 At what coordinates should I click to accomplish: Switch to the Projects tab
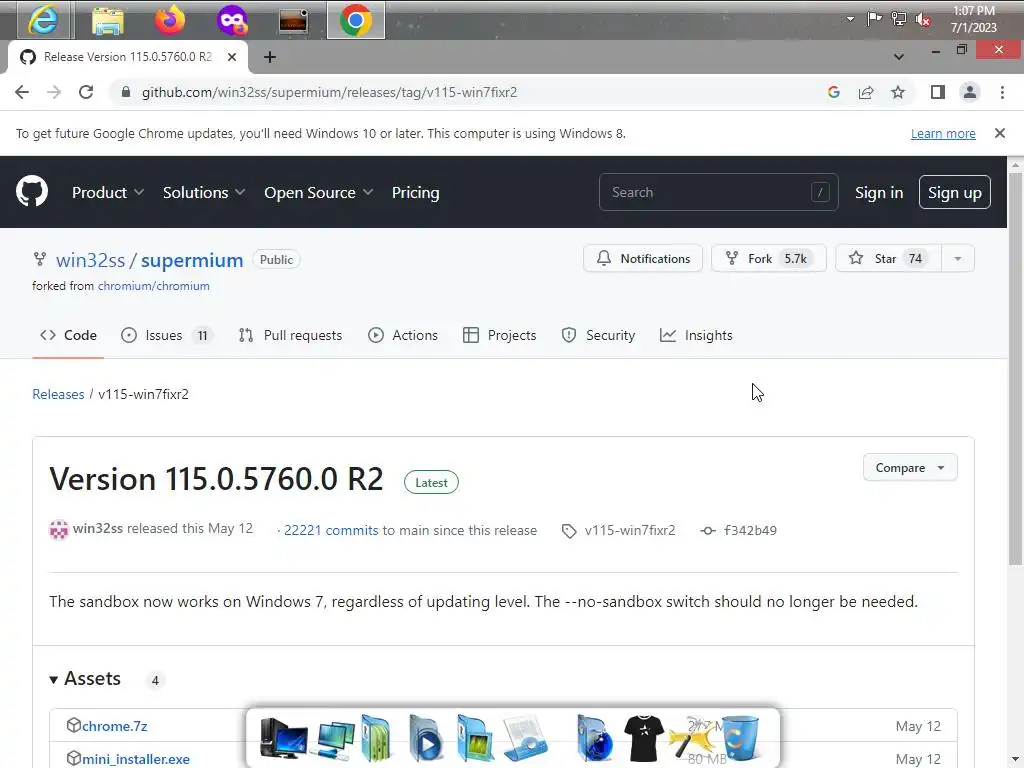[x=500, y=335]
